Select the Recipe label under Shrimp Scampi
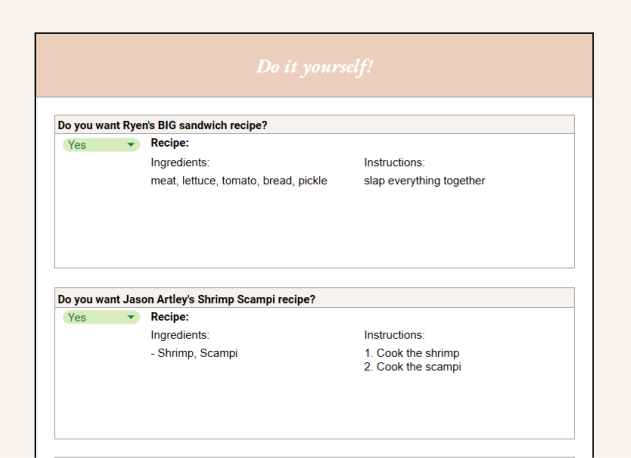 pyautogui.click(x=170, y=316)
